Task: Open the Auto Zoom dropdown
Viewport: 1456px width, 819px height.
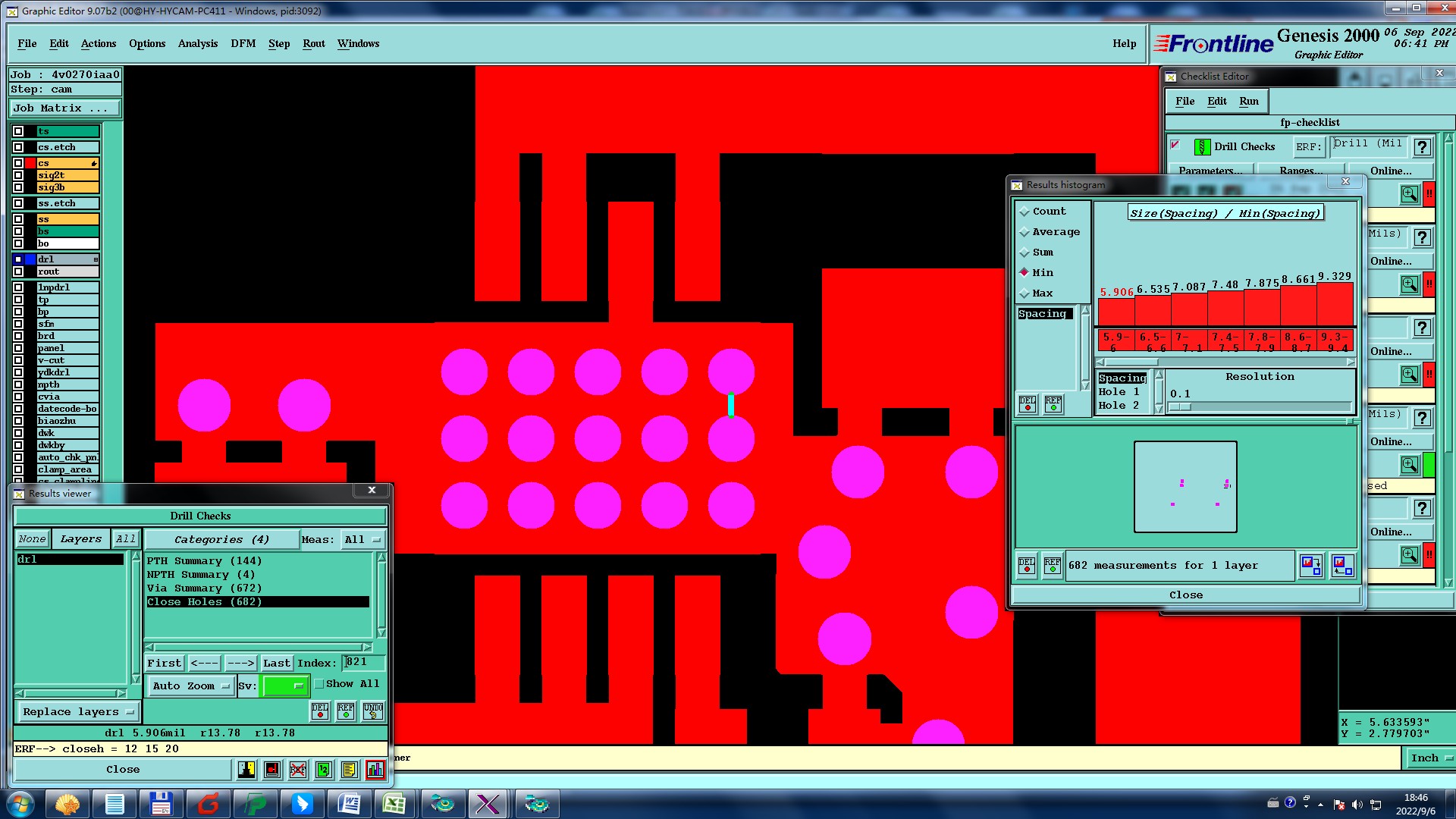Action: point(190,686)
